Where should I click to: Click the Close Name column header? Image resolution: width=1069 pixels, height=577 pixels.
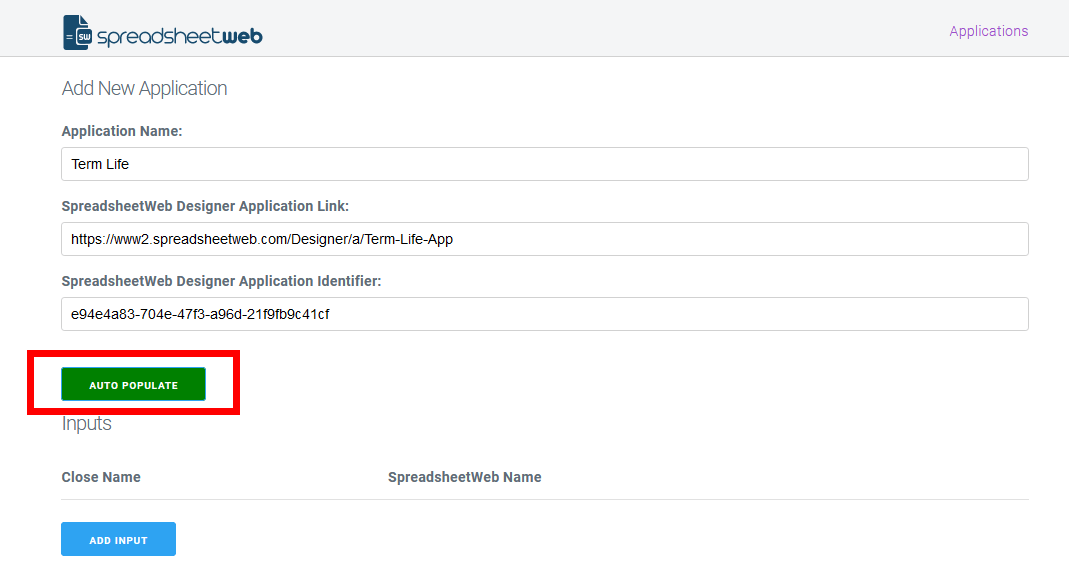101,477
